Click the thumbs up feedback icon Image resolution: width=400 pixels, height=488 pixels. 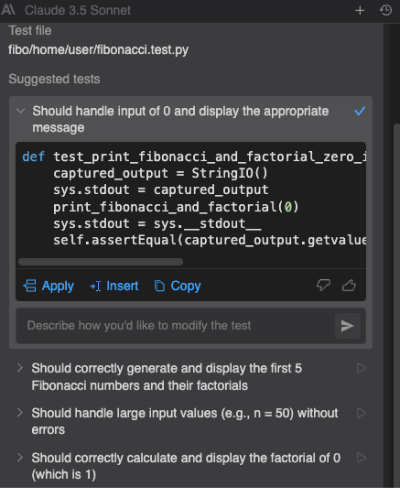(x=349, y=285)
